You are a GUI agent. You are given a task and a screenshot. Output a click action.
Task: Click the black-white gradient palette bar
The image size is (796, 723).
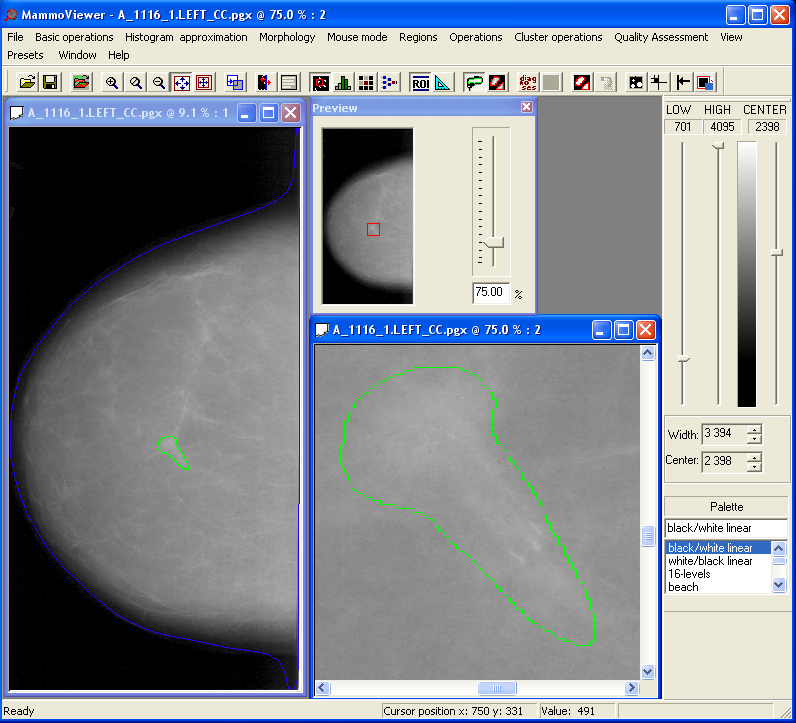click(x=747, y=274)
